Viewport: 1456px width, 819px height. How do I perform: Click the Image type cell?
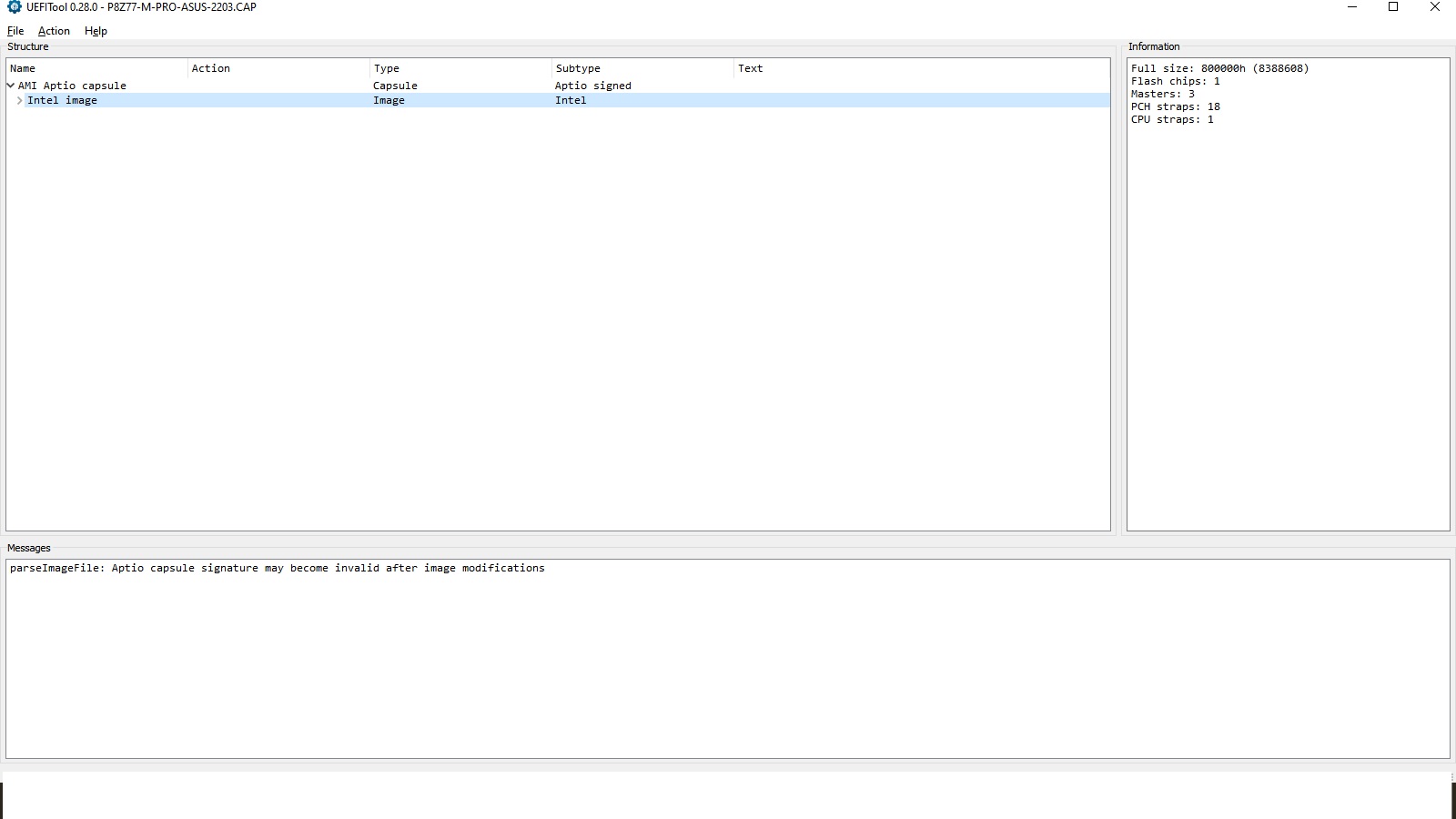tap(389, 100)
